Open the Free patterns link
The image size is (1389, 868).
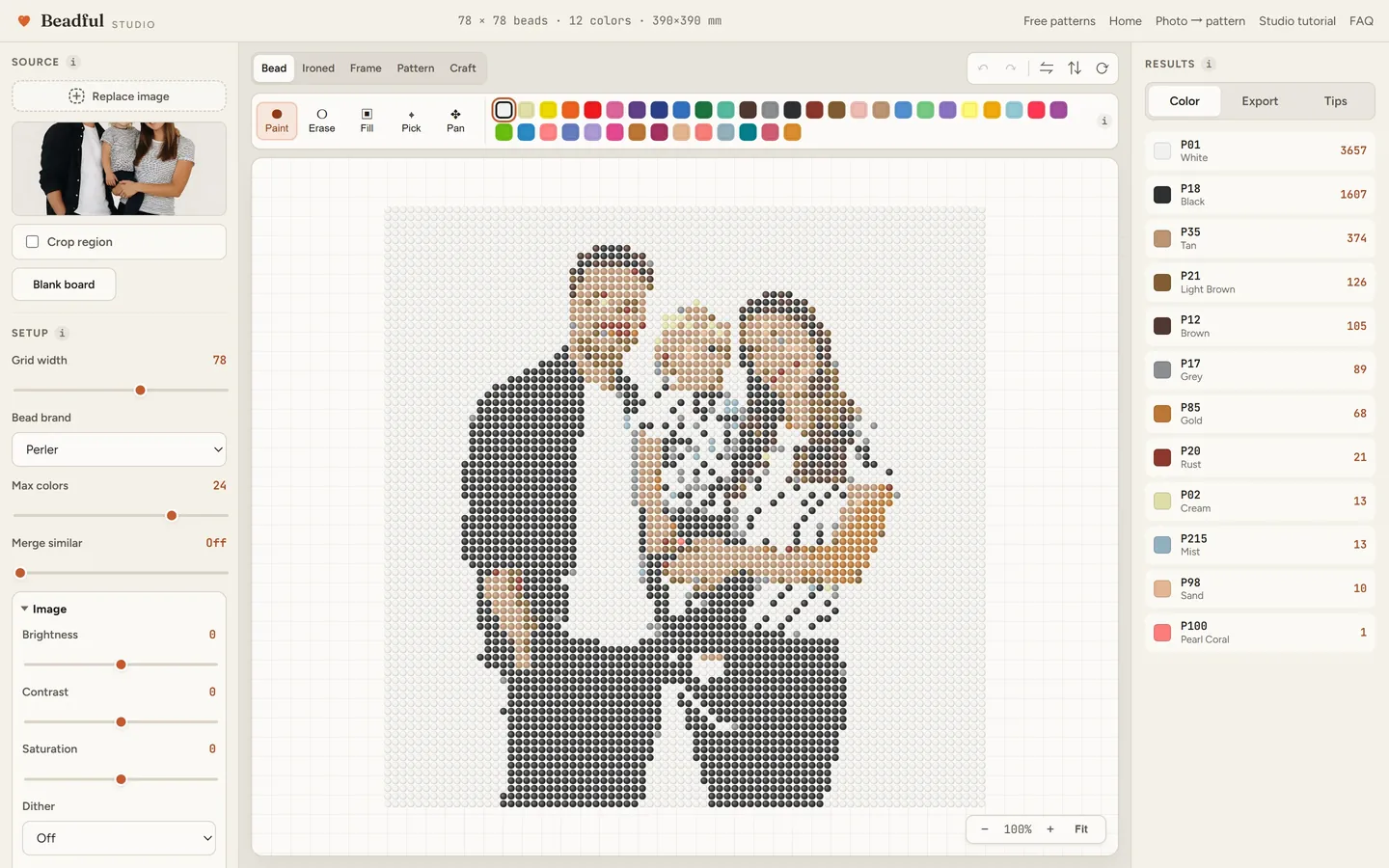(1059, 21)
